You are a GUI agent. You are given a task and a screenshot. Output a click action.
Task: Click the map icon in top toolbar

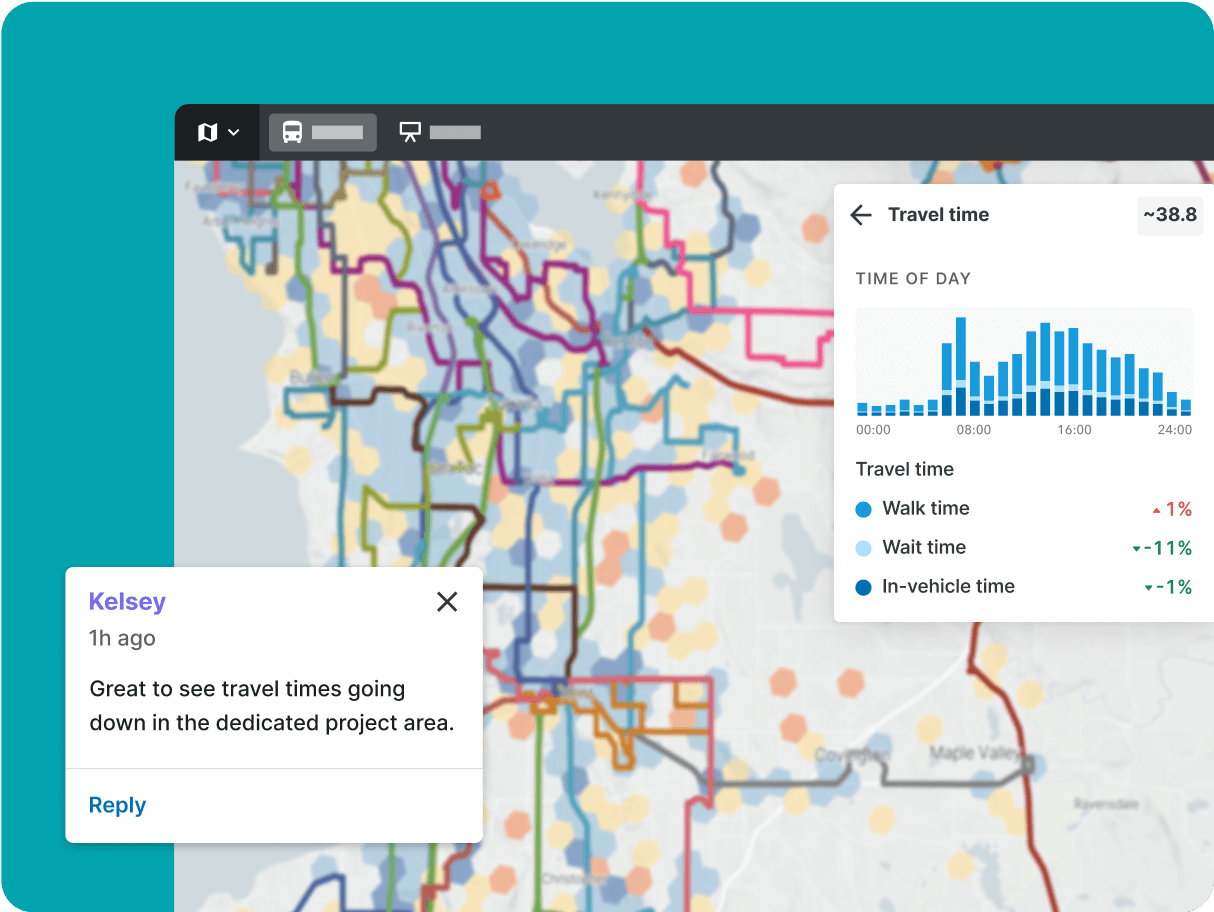point(207,132)
